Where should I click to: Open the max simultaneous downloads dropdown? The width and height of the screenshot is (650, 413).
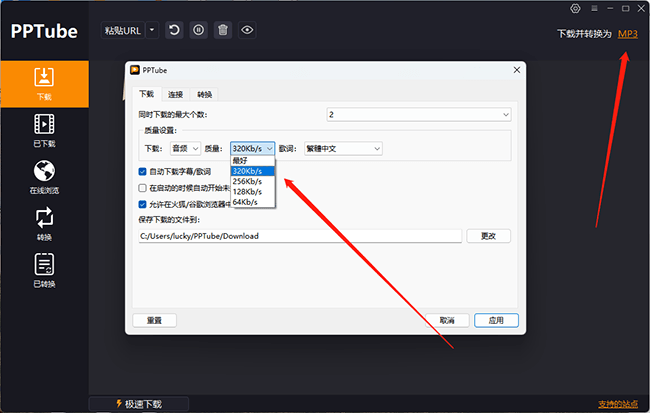click(x=419, y=114)
